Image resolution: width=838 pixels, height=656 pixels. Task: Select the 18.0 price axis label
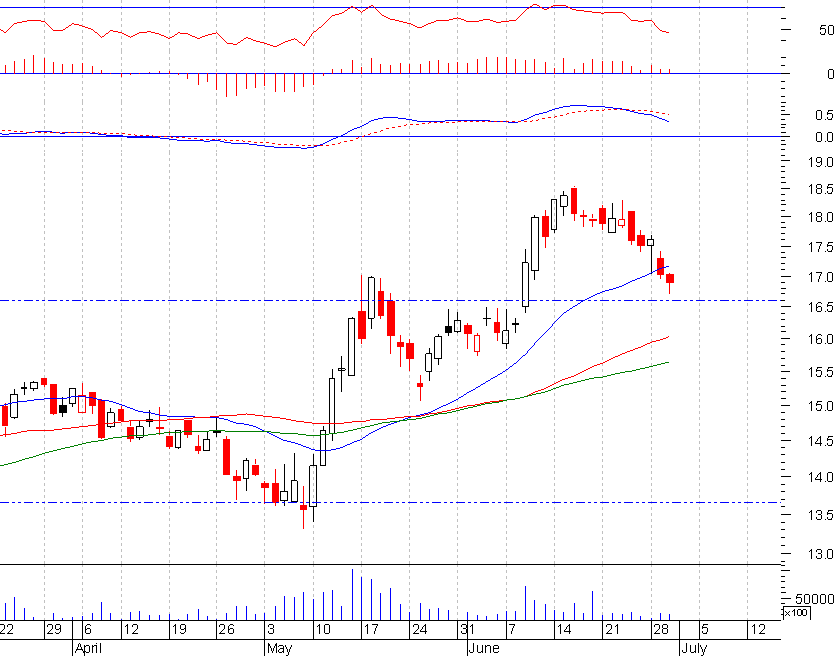pyautogui.click(x=821, y=217)
